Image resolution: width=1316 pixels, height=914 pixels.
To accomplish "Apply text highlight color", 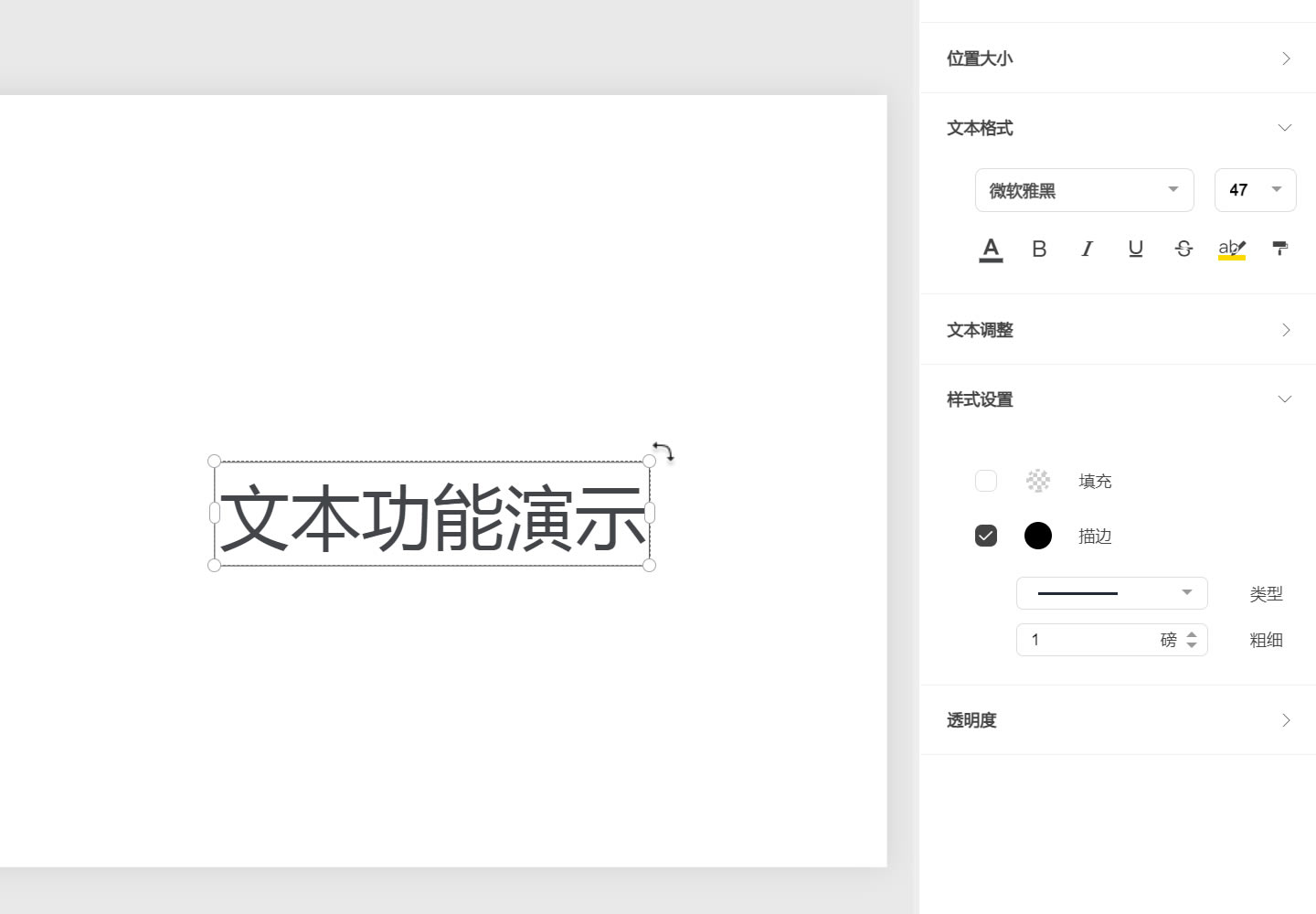I will click(x=1232, y=249).
